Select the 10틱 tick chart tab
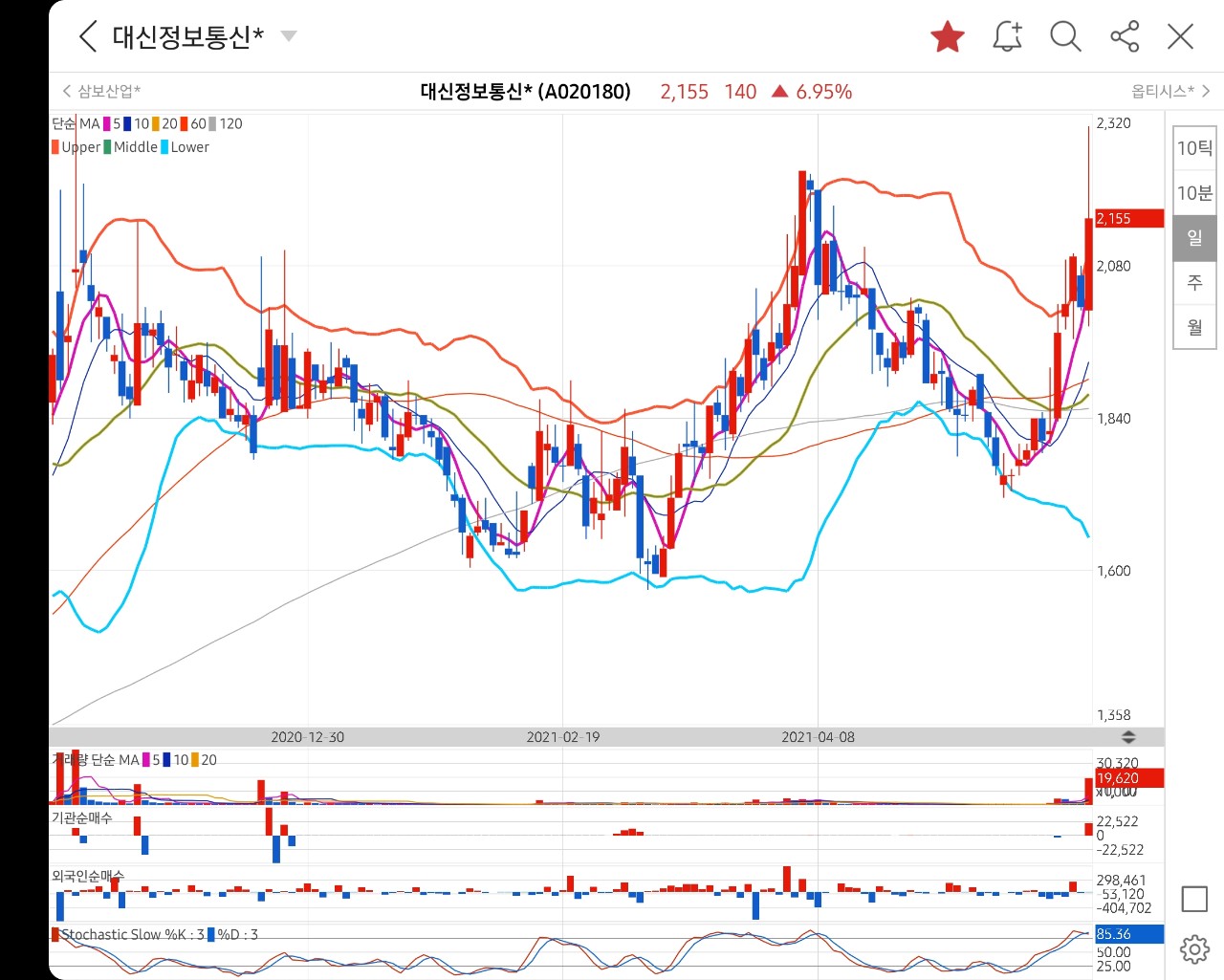This screenshot has height=980, width=1224. pos(1194,148)
